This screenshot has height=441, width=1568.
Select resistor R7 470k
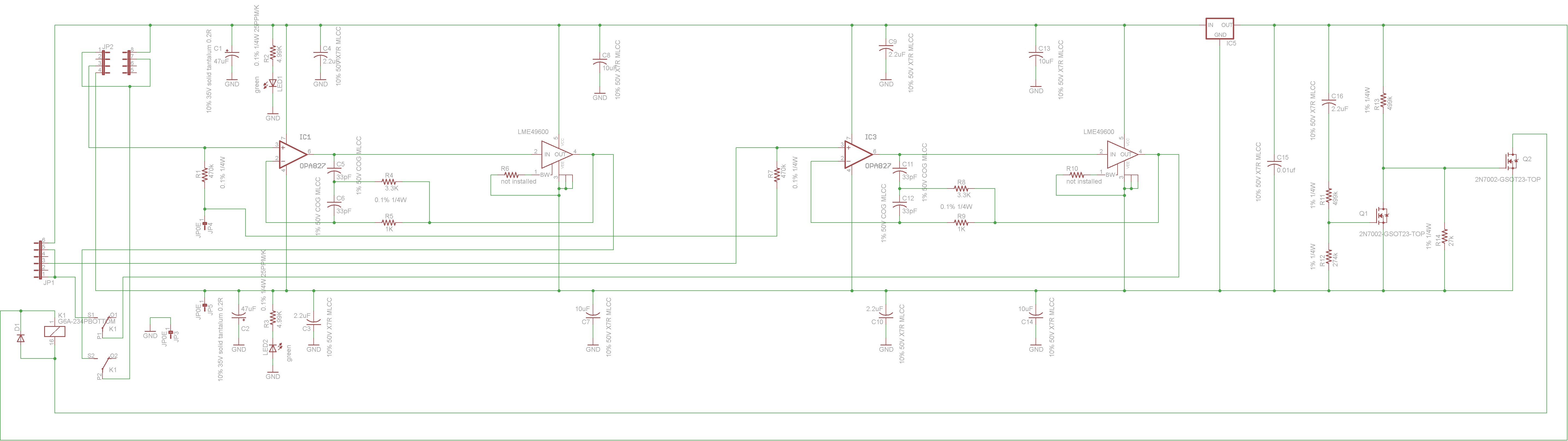pos(777,175)
